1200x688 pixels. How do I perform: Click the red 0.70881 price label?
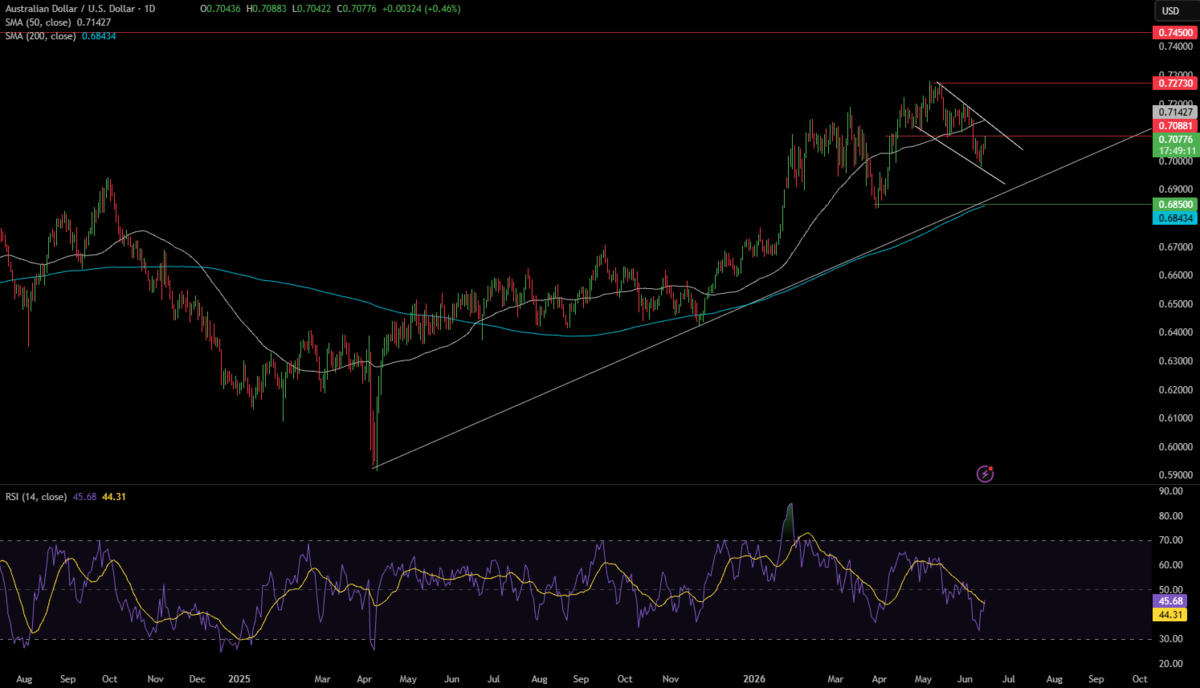click(1176, 126)
